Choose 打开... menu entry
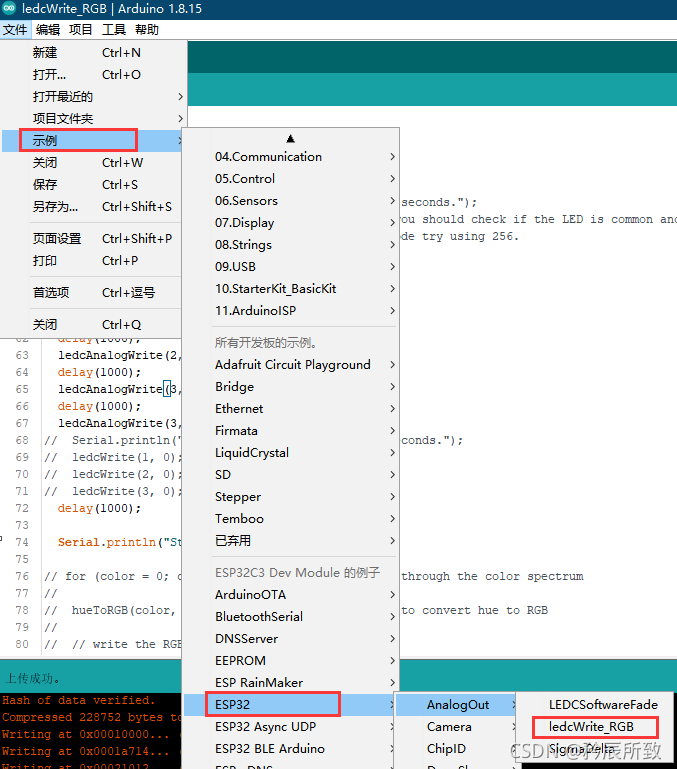This screenshot has height=769, width=677. (93, 75)
